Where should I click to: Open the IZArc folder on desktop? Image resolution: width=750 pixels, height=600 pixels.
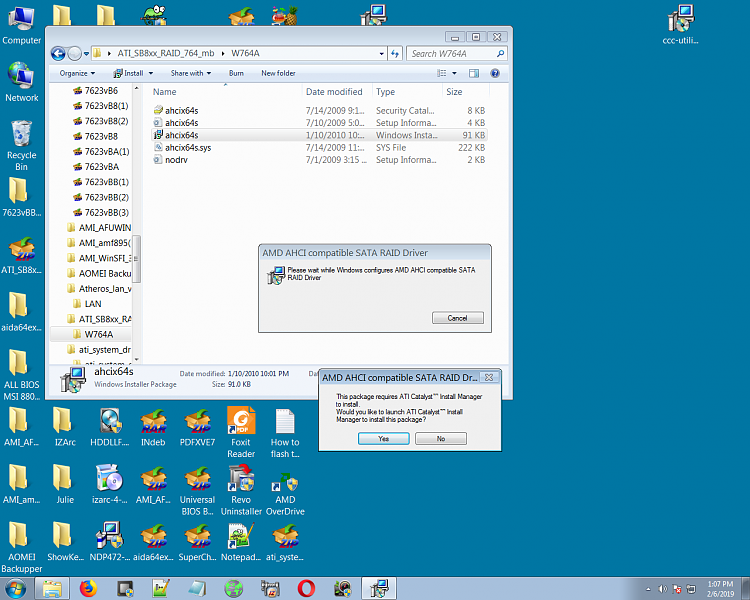pos(64,427)
